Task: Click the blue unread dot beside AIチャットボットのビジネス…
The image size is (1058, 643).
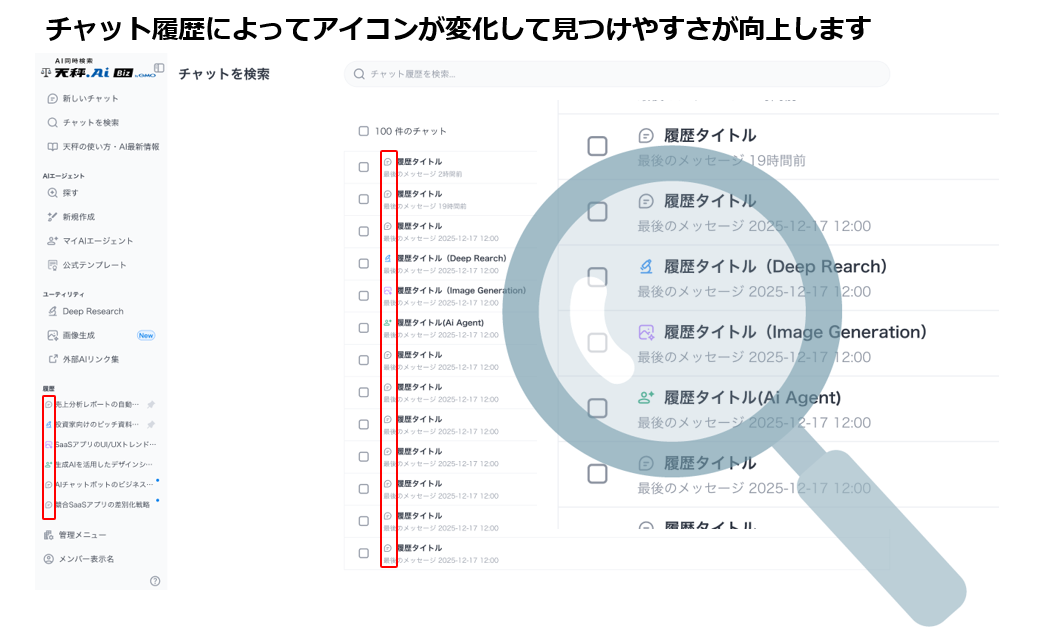Action: point(158,480)
